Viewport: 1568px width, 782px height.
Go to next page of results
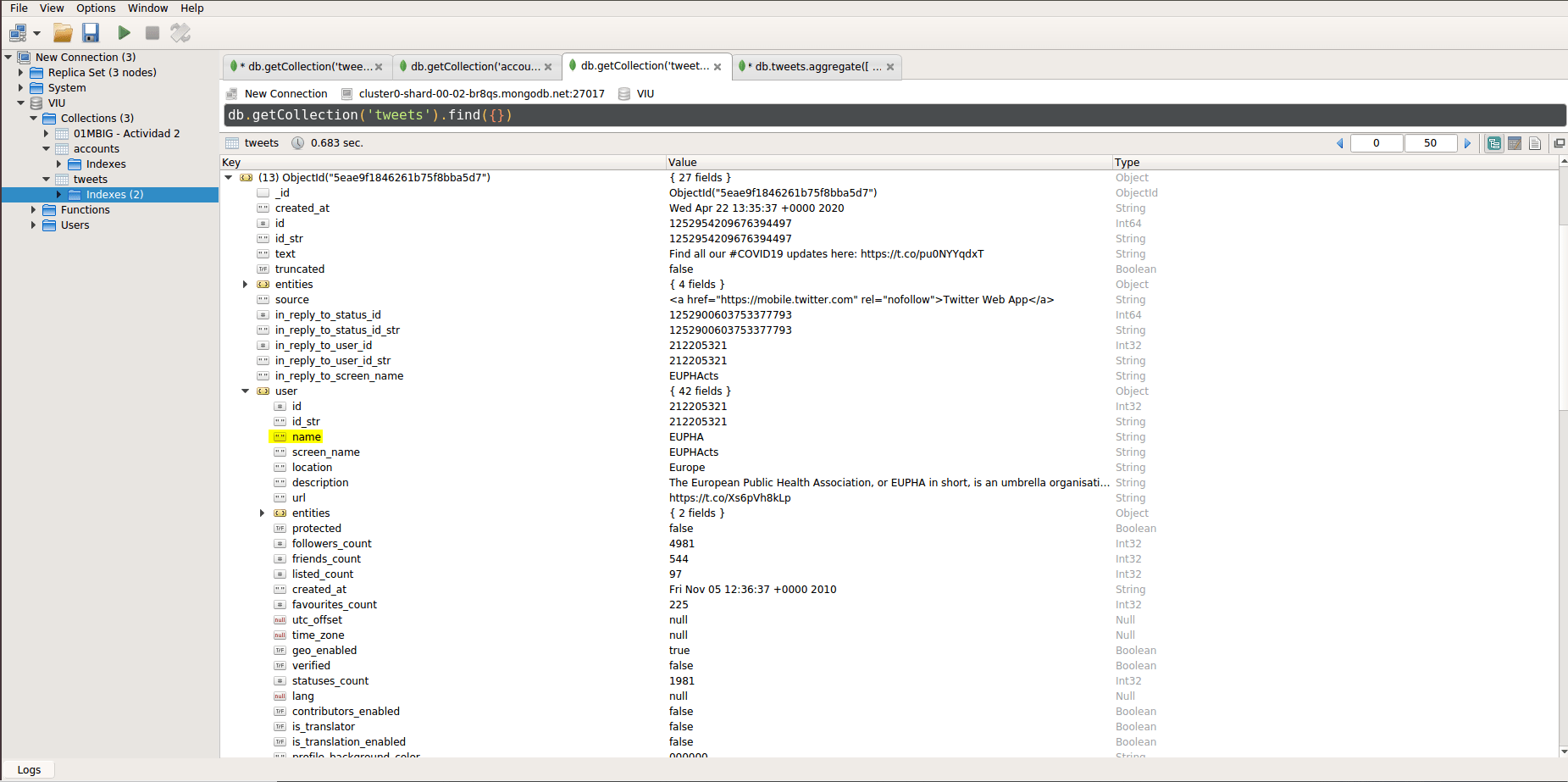1468,143
